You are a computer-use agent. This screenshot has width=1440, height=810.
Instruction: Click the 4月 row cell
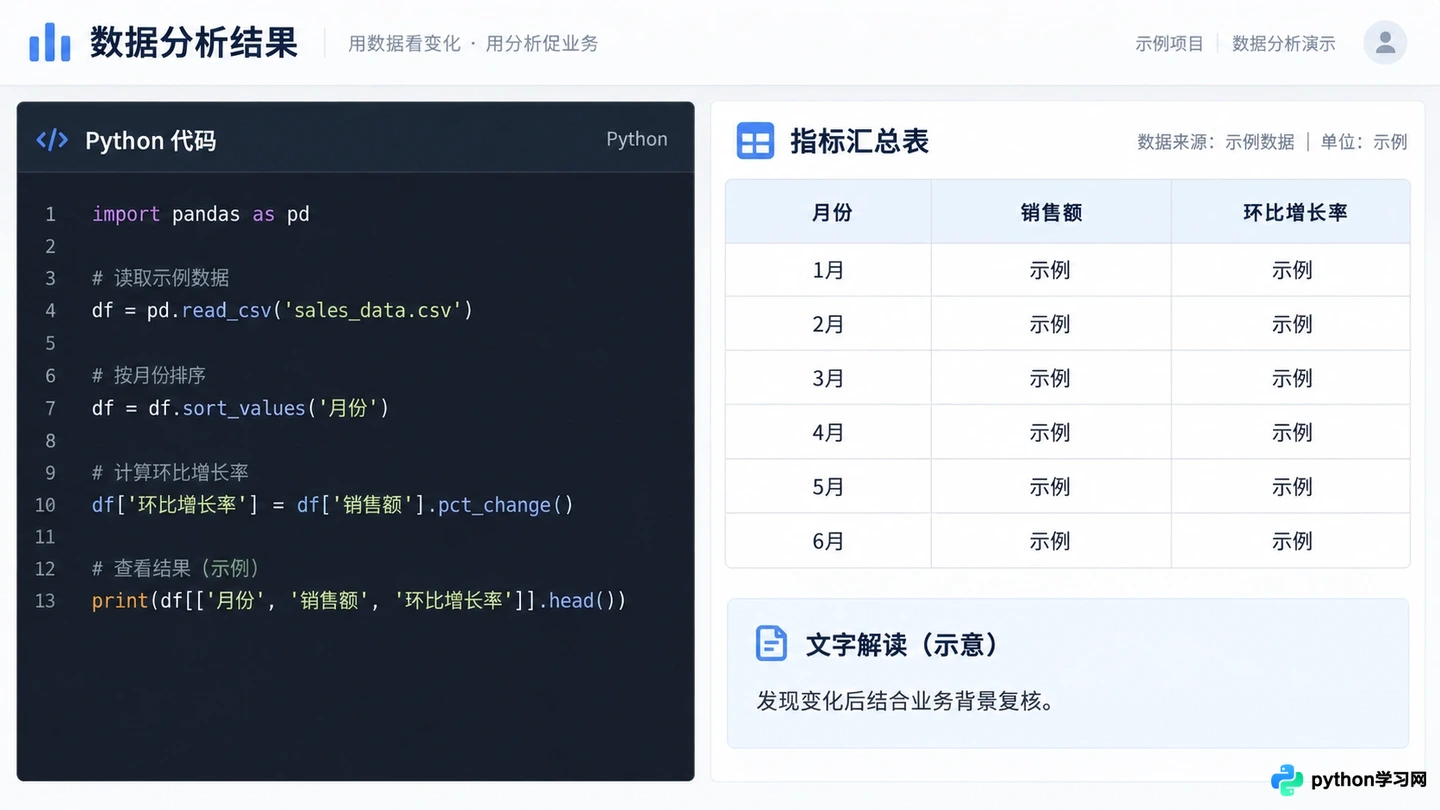pyautogui.click(x=829, y=432)
